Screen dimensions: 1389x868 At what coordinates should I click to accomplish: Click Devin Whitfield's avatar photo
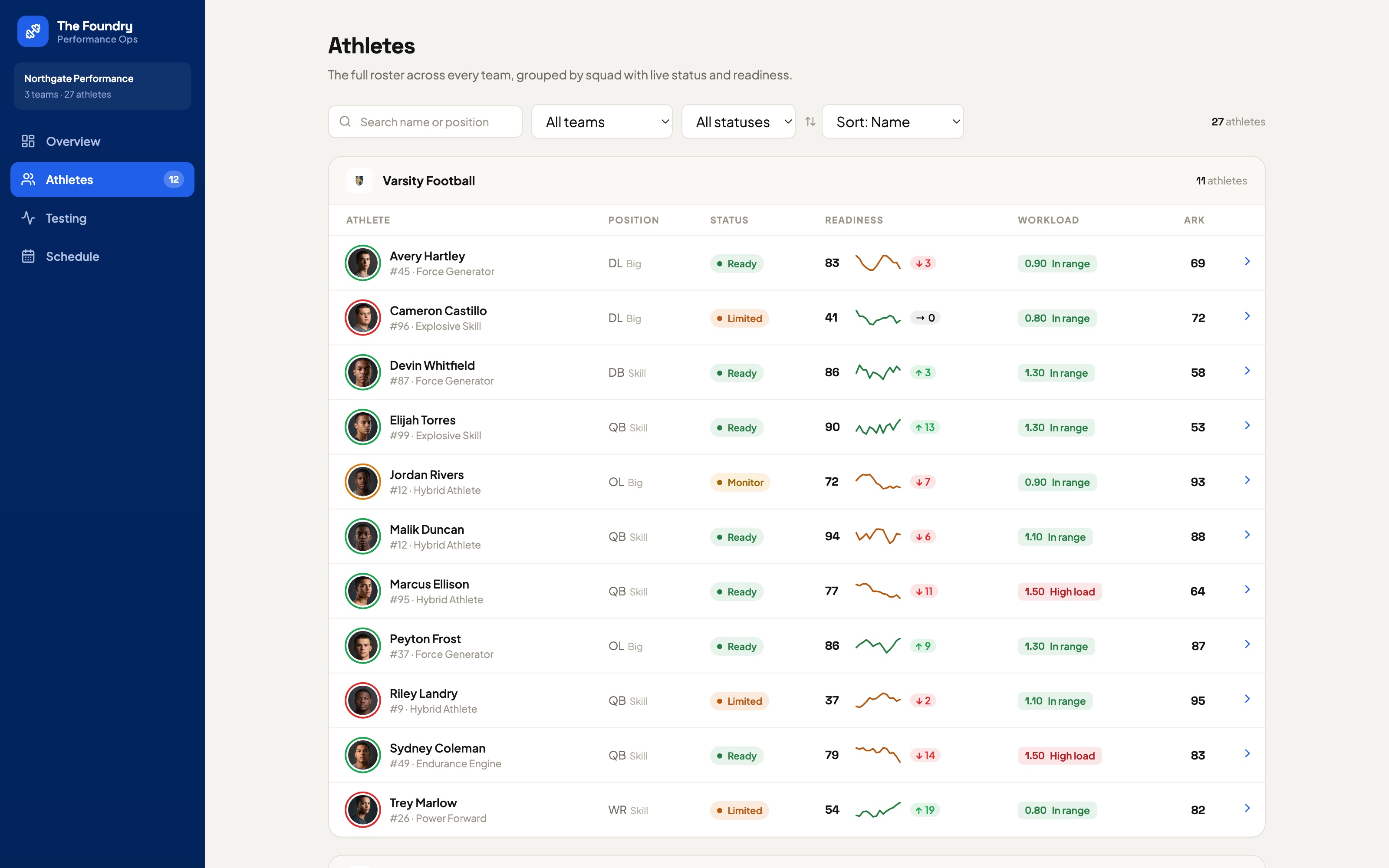pyautogui.click(x=363, y=372)
